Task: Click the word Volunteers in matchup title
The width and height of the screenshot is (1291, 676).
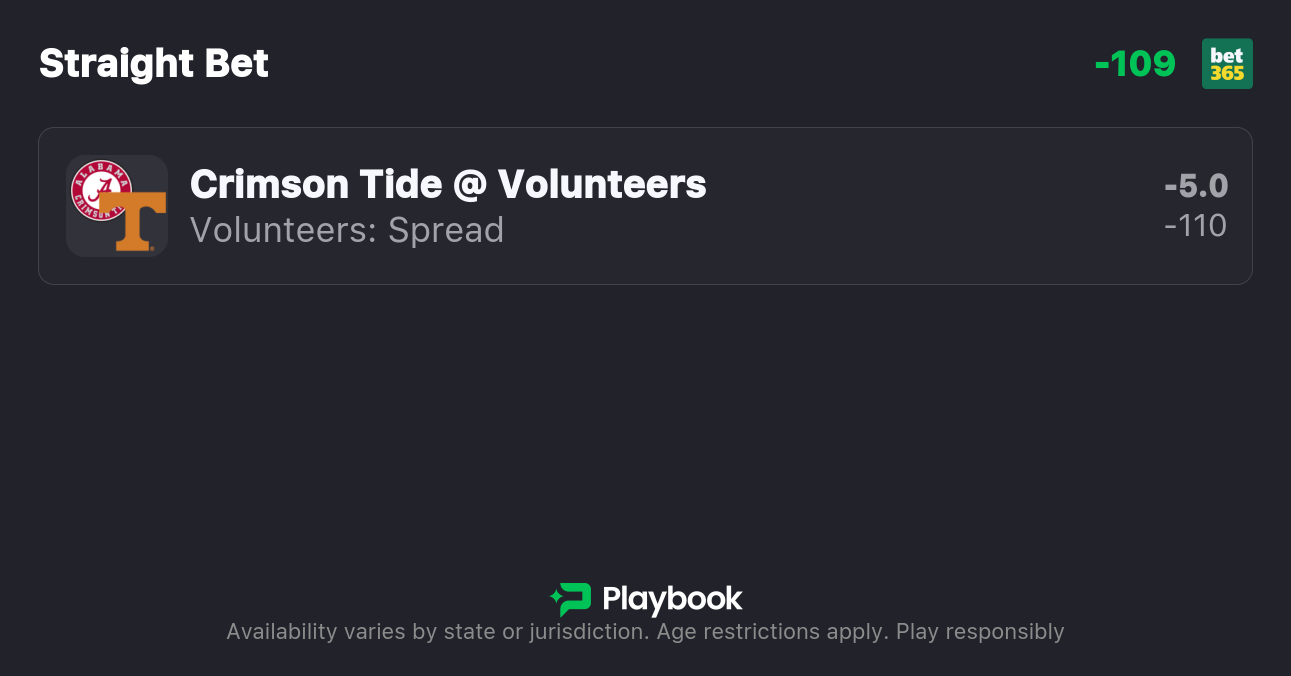Action: coord(602,184)
